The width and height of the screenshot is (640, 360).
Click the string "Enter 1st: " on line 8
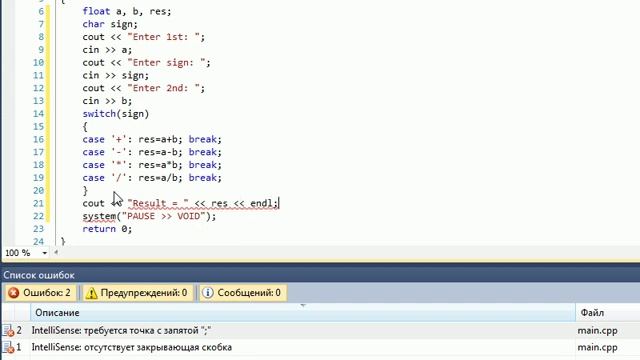(x=163, y=37)
